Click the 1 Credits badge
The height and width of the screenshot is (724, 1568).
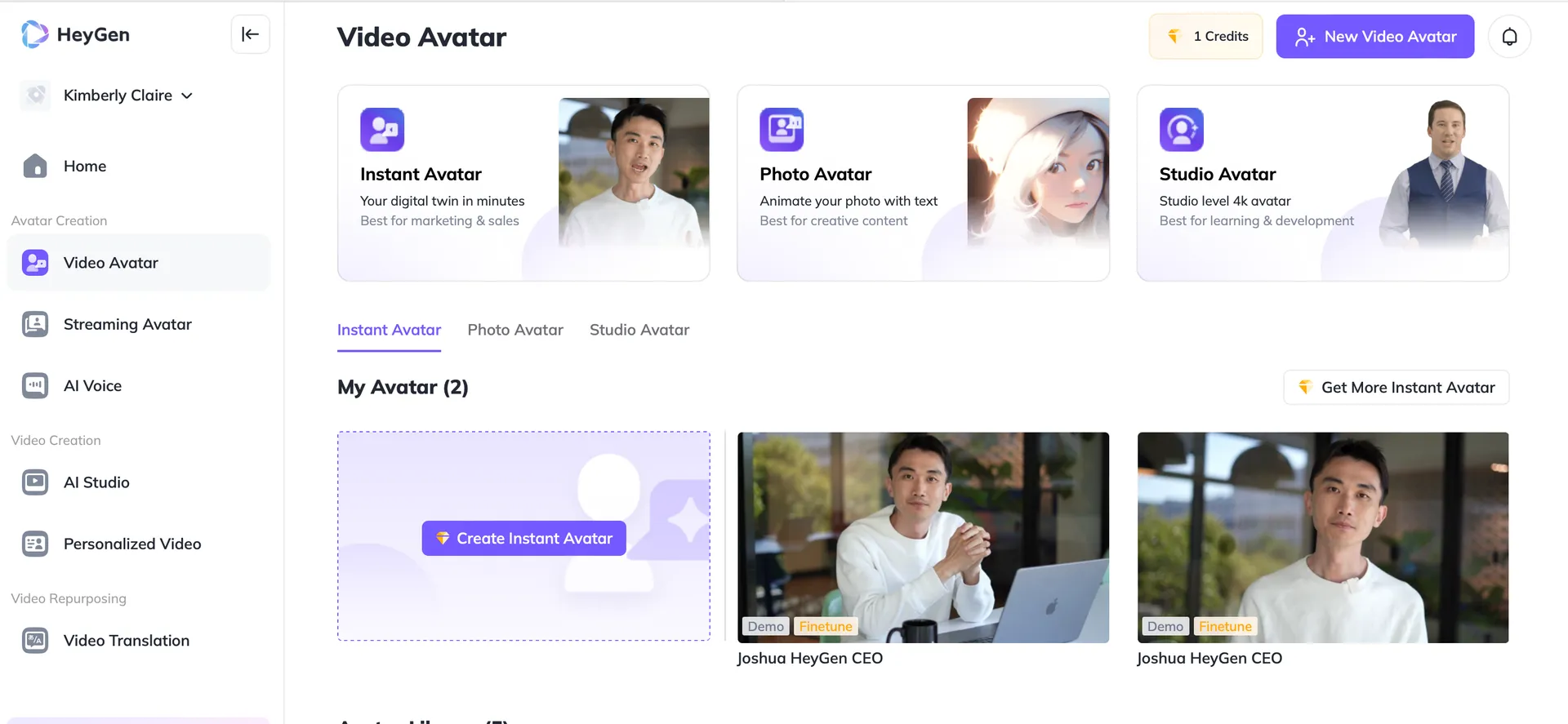[1205, 37]
